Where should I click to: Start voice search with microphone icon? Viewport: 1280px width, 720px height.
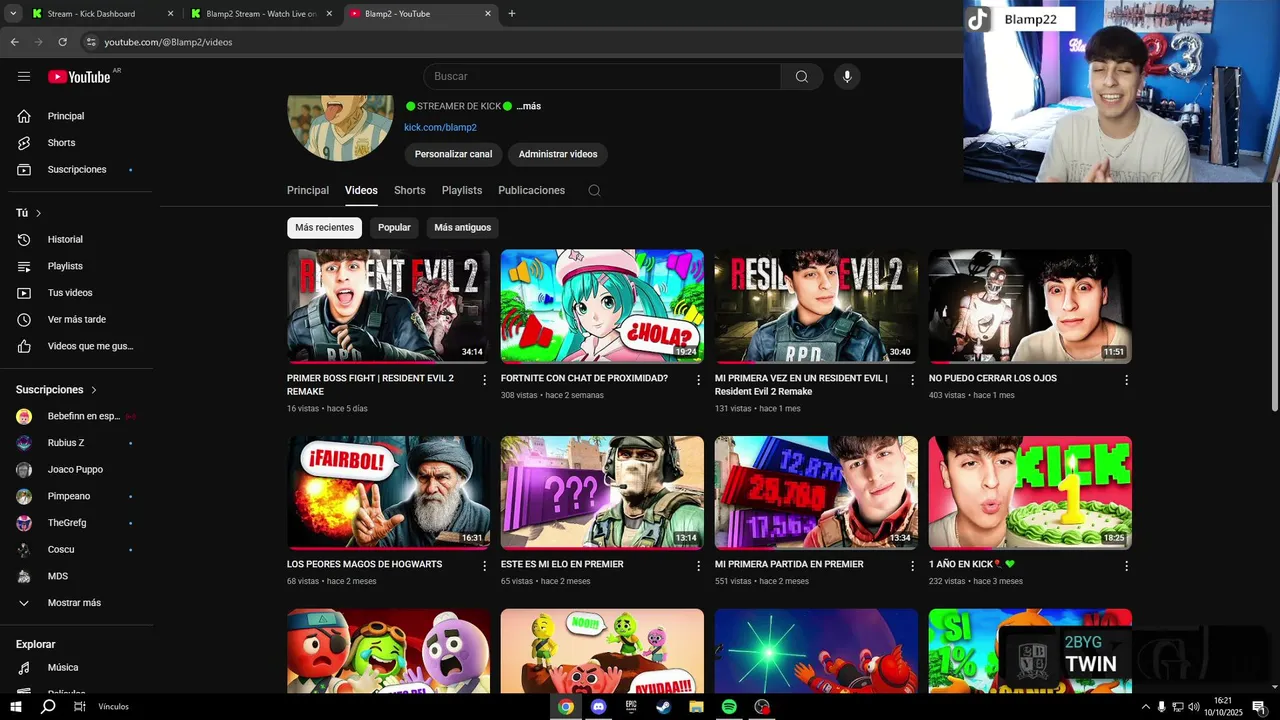847,77
